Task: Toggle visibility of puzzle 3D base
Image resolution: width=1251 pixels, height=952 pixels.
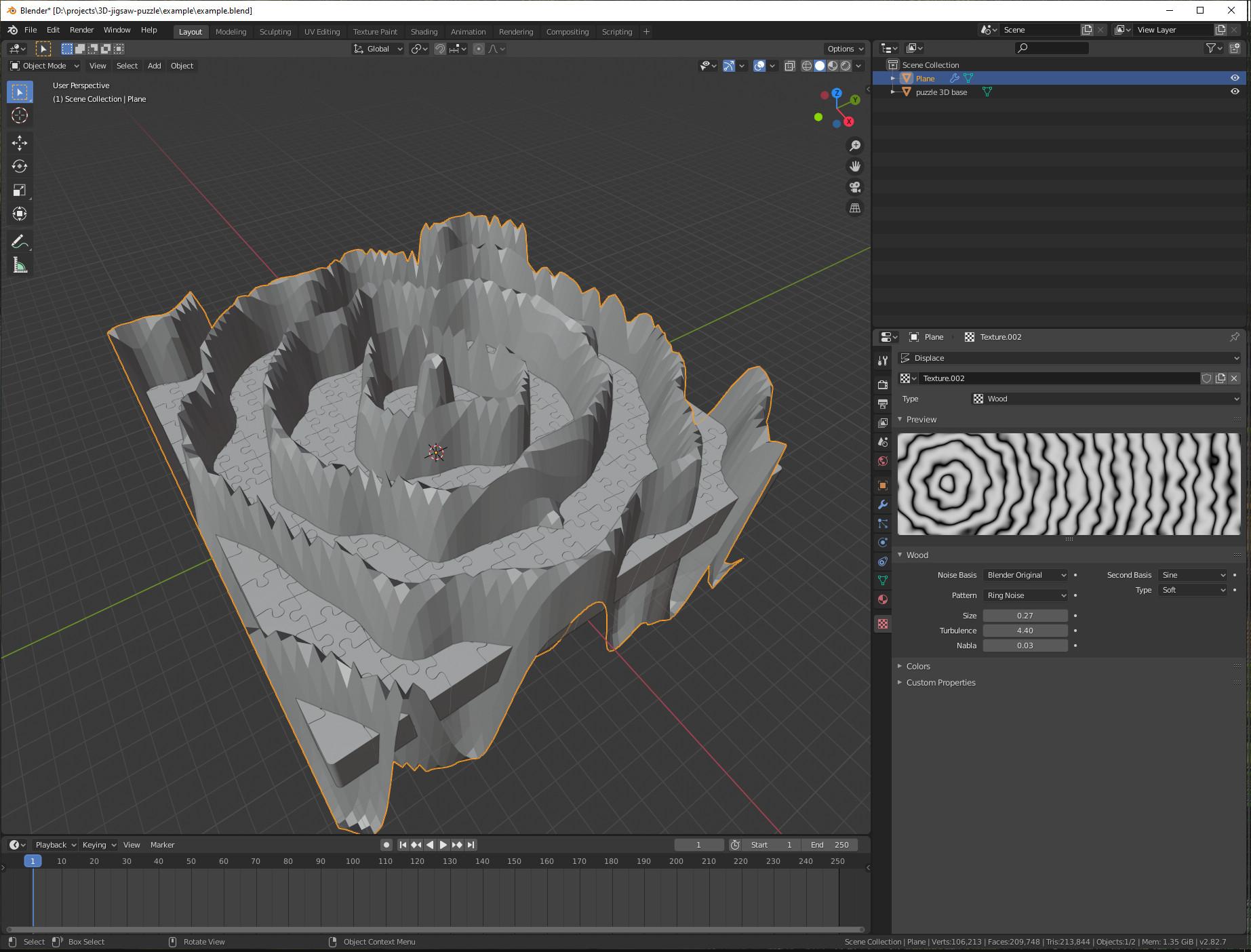Action: click(x=1235, y=92)
